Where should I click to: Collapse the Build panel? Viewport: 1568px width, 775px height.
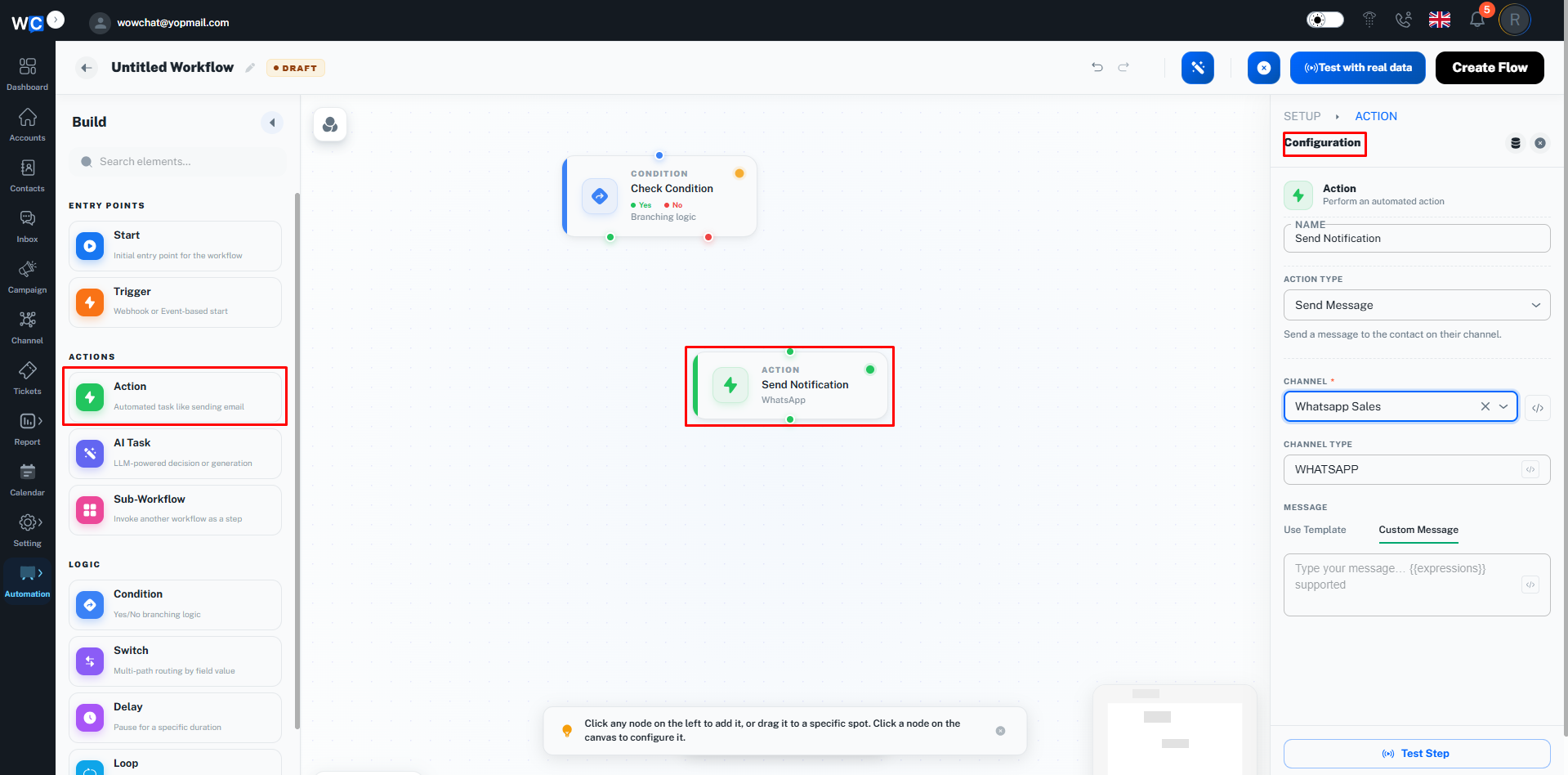[272, 123]
